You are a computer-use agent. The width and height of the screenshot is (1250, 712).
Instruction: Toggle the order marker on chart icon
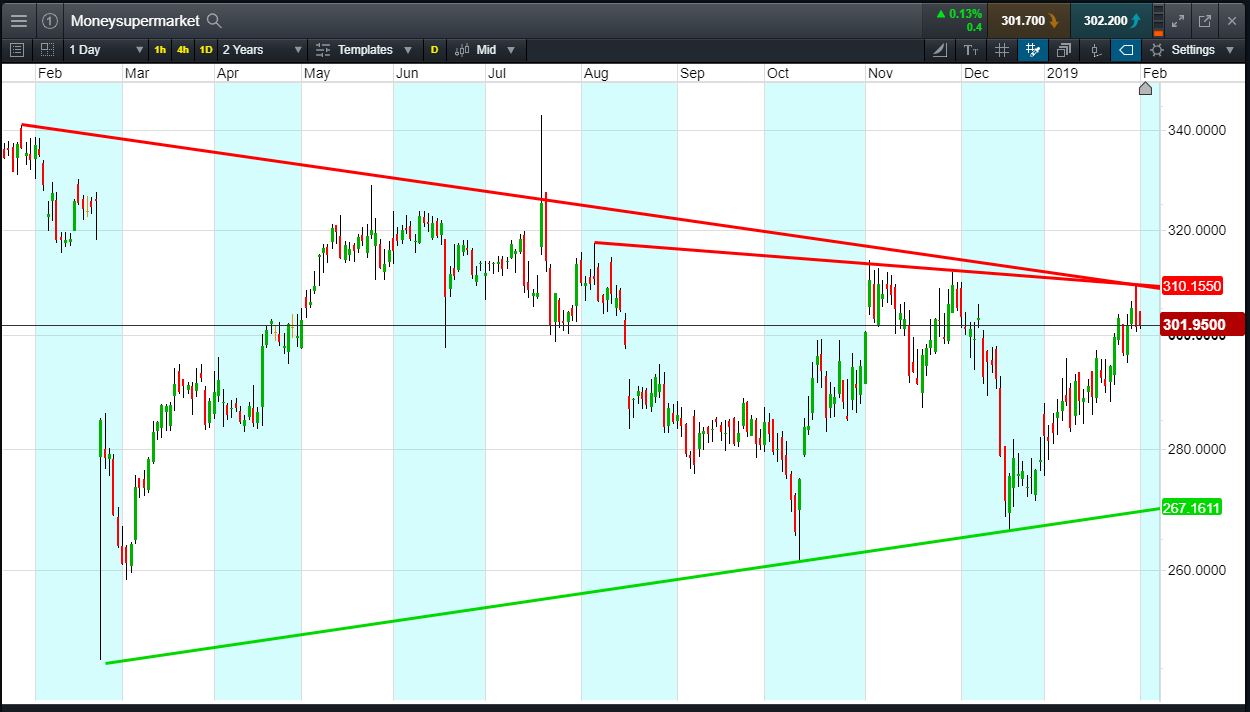click(x=1095, y=49)
